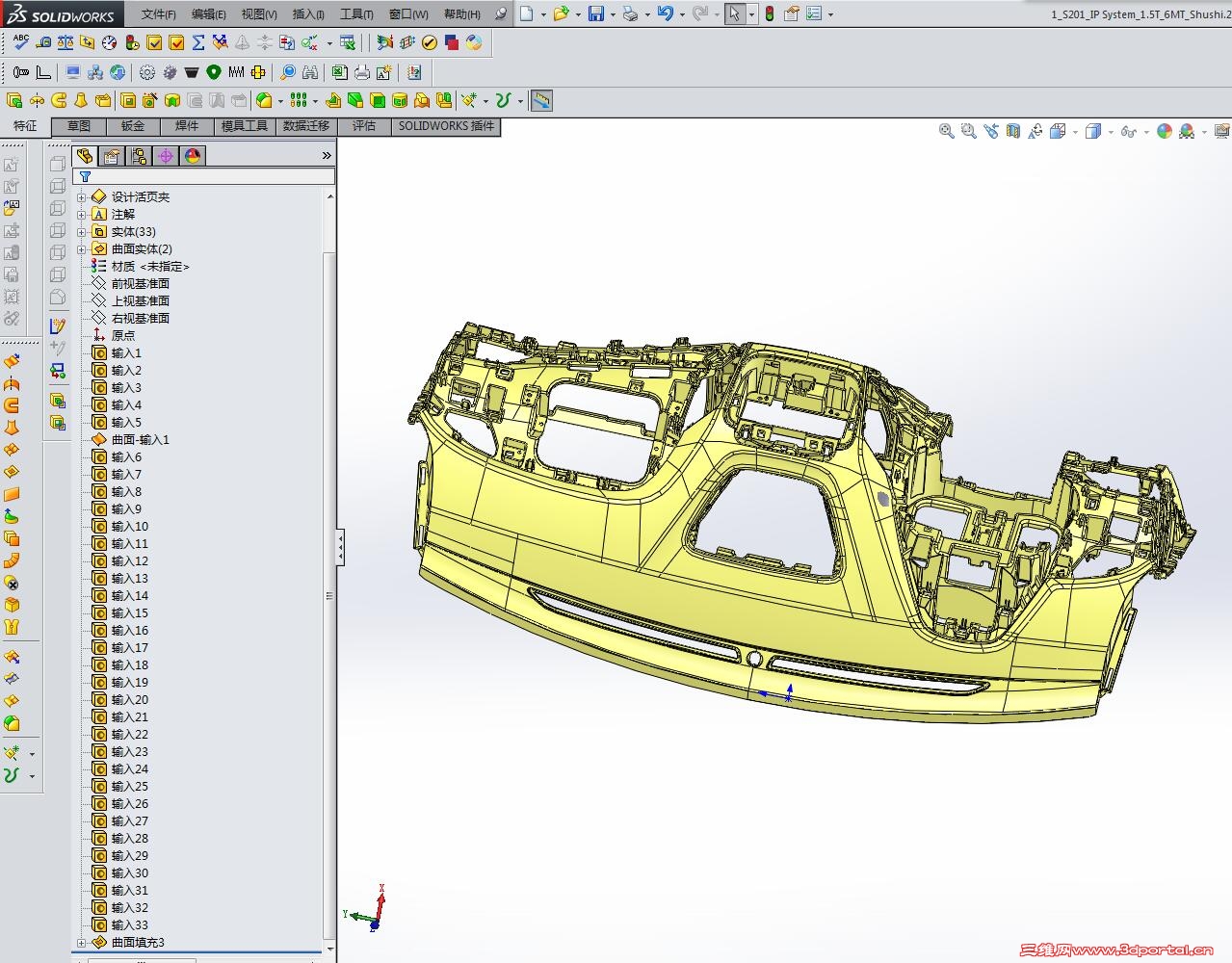Switch to the 评估 evaluate tab

[364, 126]
